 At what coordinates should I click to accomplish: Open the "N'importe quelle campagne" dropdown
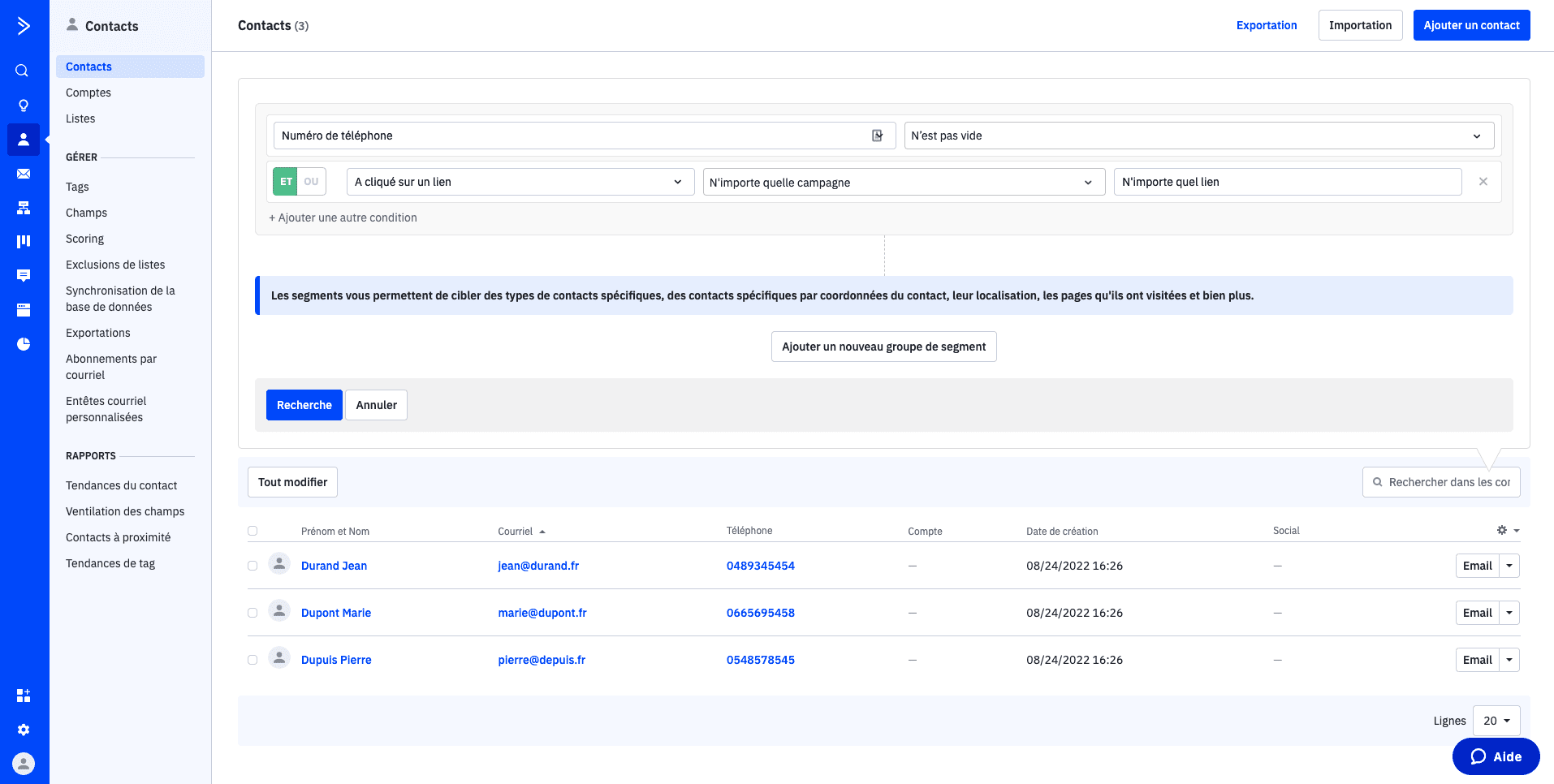tap(903, 183)
